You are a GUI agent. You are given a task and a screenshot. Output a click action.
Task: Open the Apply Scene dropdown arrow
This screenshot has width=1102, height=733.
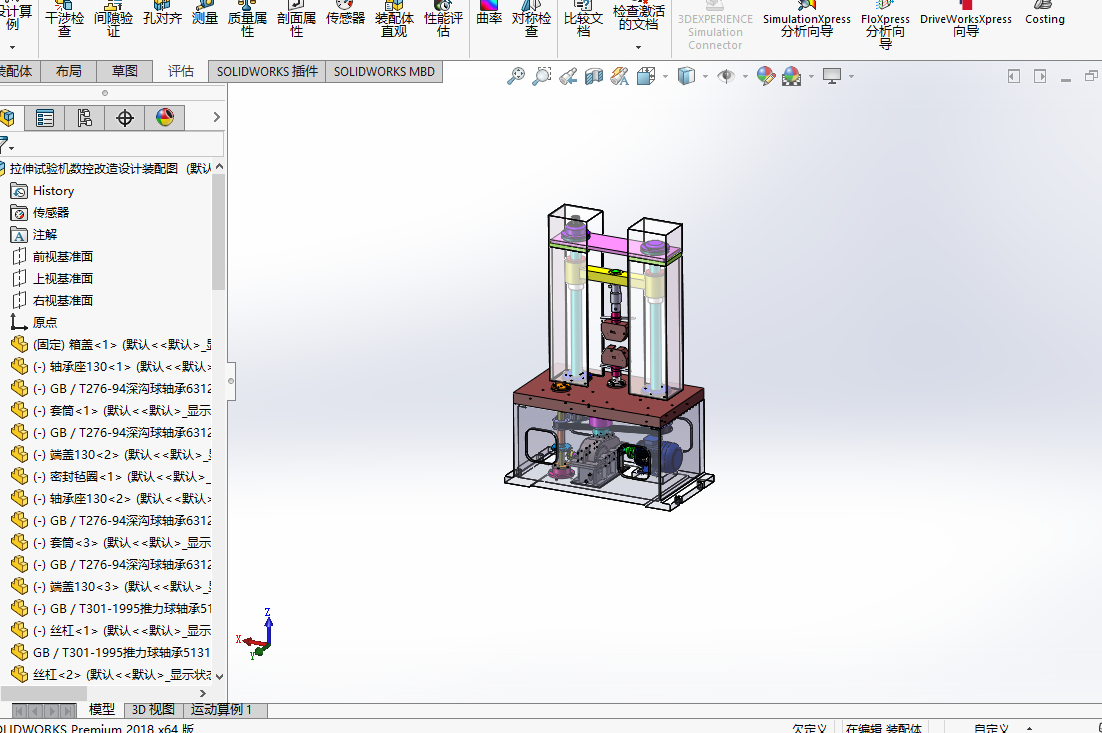[x=811, y=76]
